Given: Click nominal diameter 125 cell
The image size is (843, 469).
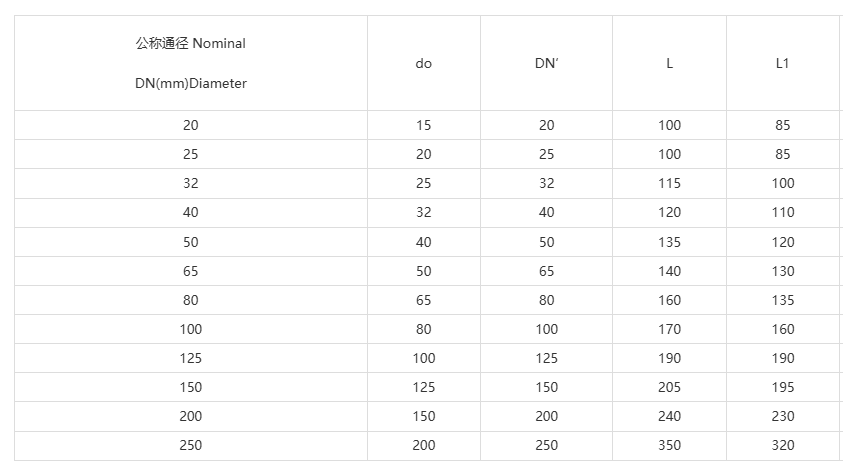Looking at the screenshot, I should 191,358.
